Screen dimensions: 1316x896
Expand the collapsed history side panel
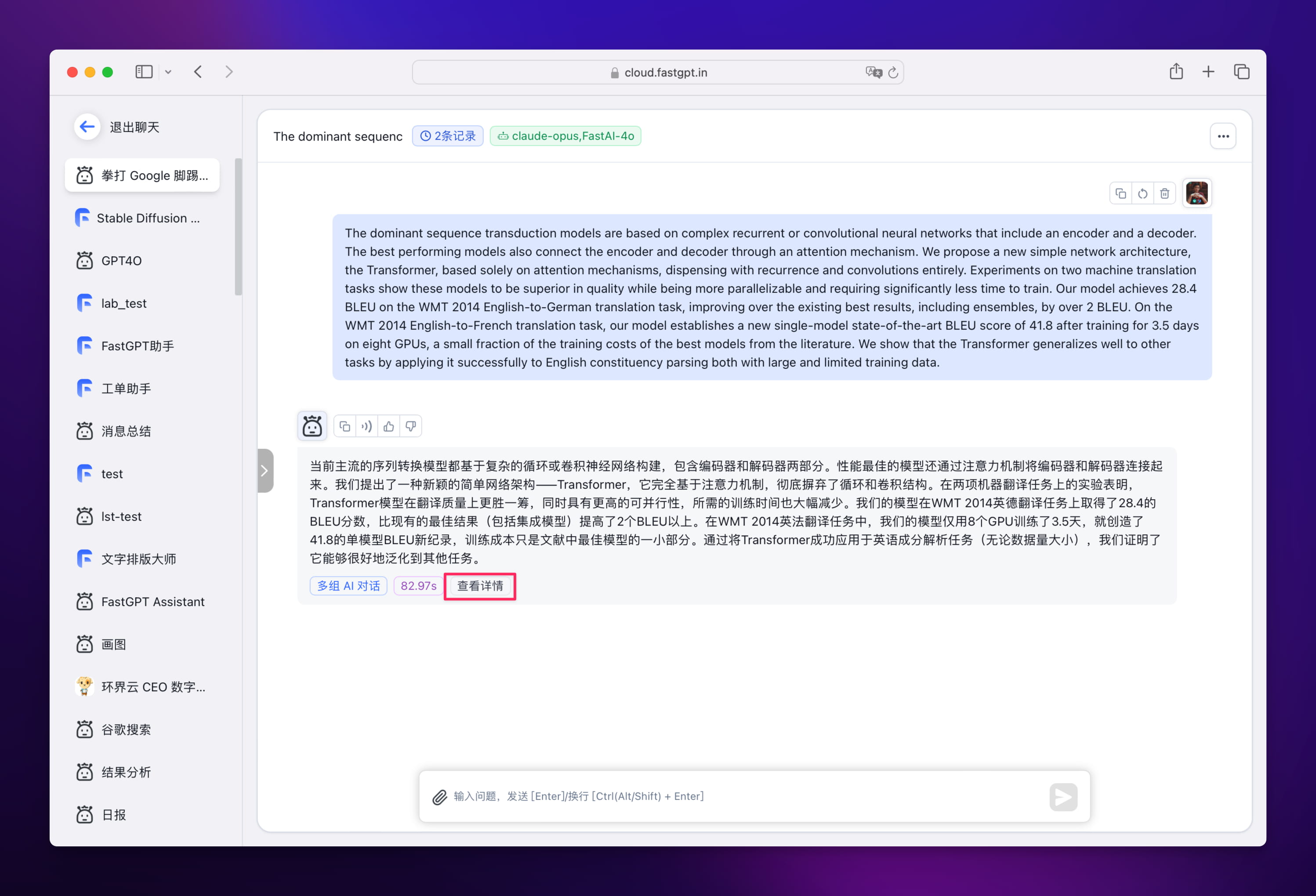[265, 471]
